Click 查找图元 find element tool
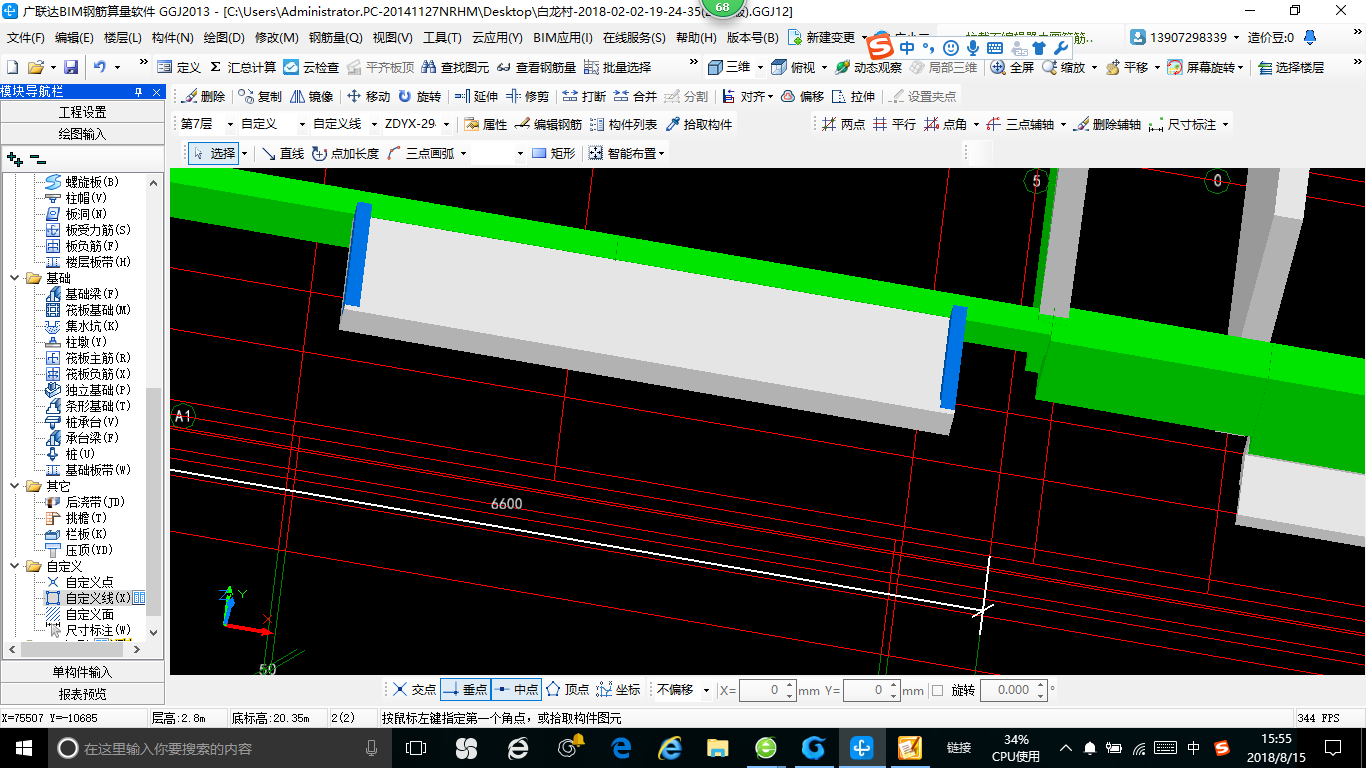Image resolution: width=1366 pixels, height=768 pixels. [455, 67]
